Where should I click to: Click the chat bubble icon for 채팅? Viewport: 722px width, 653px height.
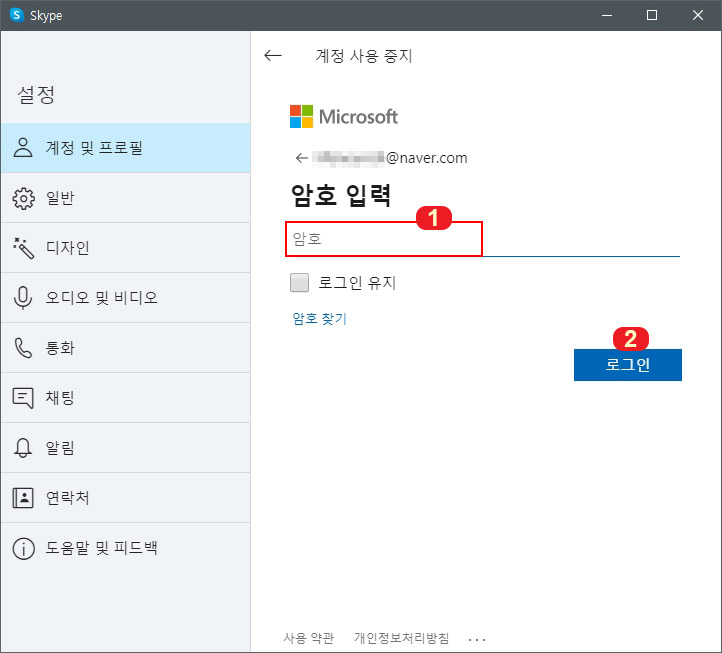tap(23, 397)
